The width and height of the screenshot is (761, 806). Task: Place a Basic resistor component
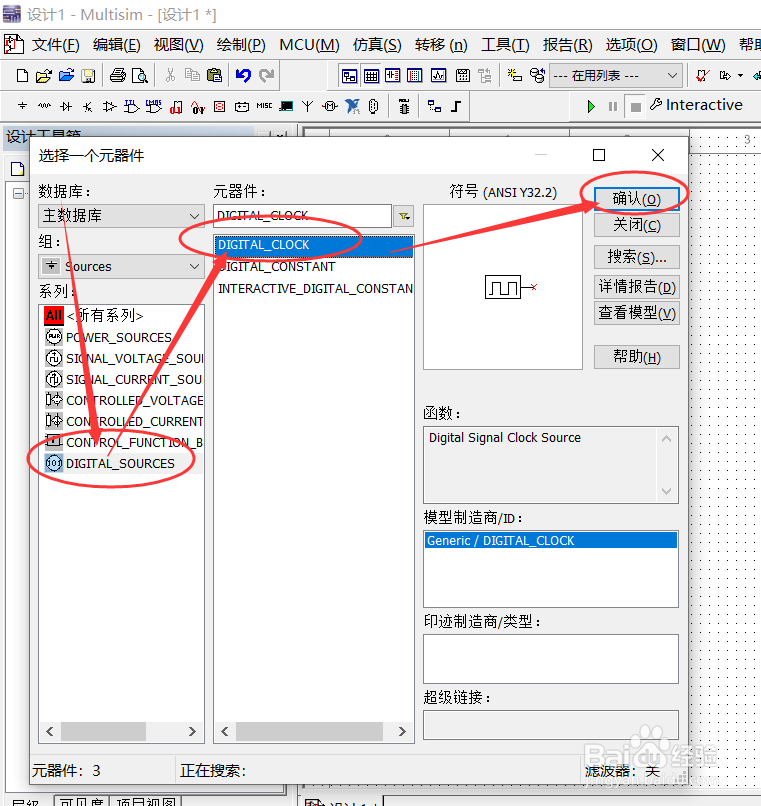pyautogui.click(x=44, y=106)
